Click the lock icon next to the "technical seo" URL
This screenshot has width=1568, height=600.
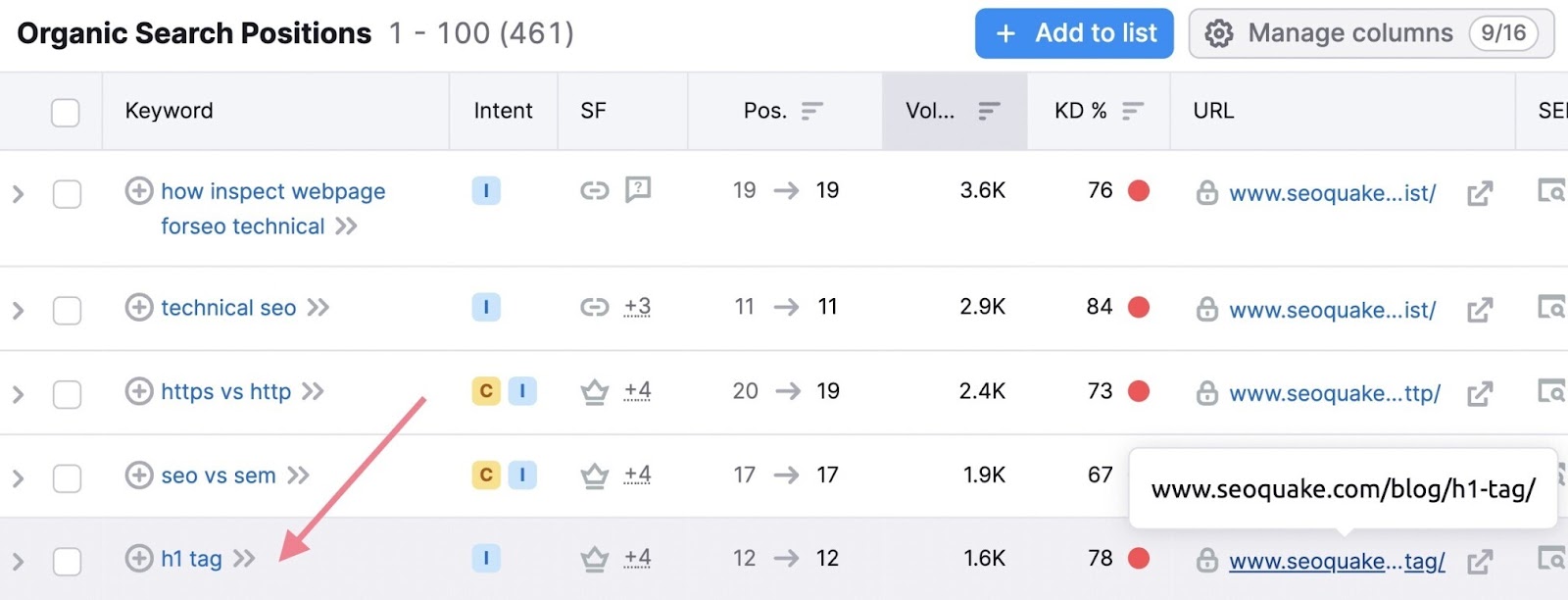(x=1206, y=310)
